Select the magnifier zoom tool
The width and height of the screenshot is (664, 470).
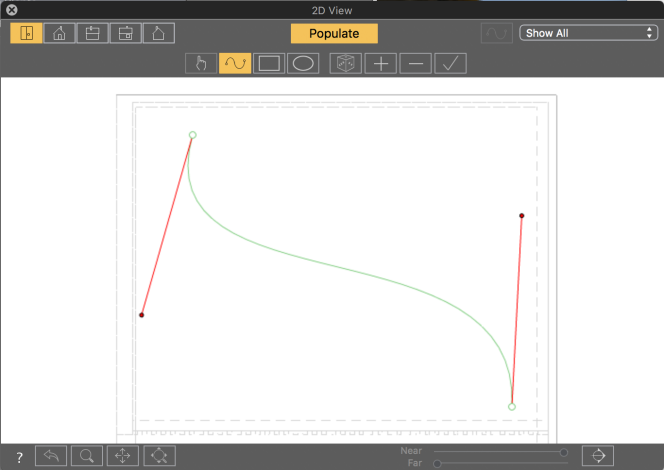tap(87, 456)
